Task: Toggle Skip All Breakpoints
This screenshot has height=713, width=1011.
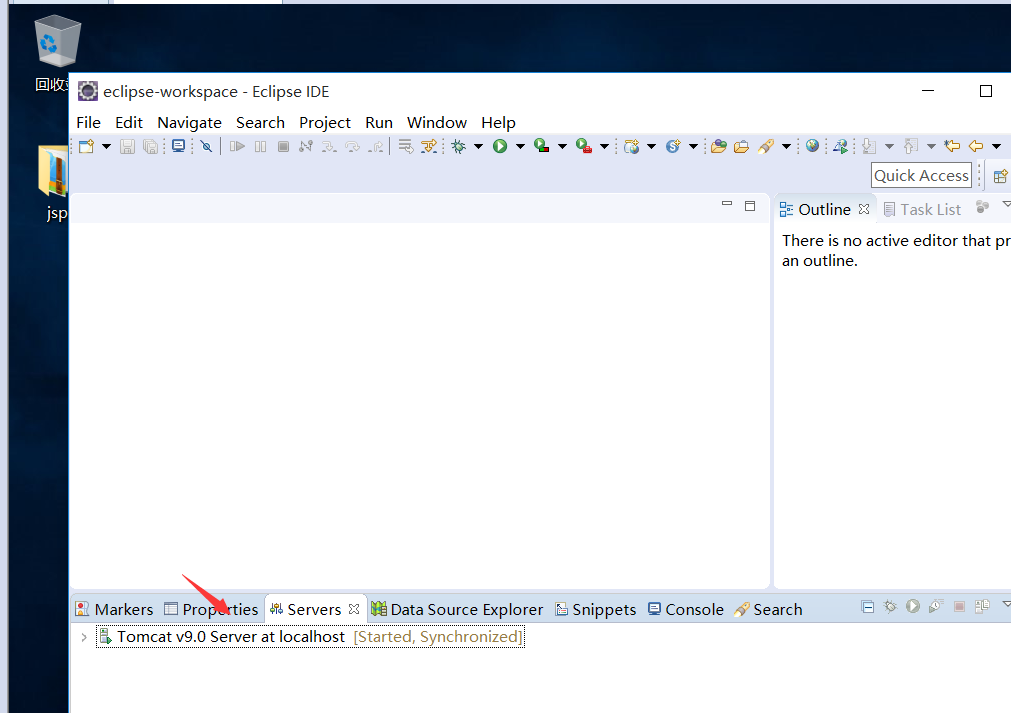Action: [x=206, y=146]
